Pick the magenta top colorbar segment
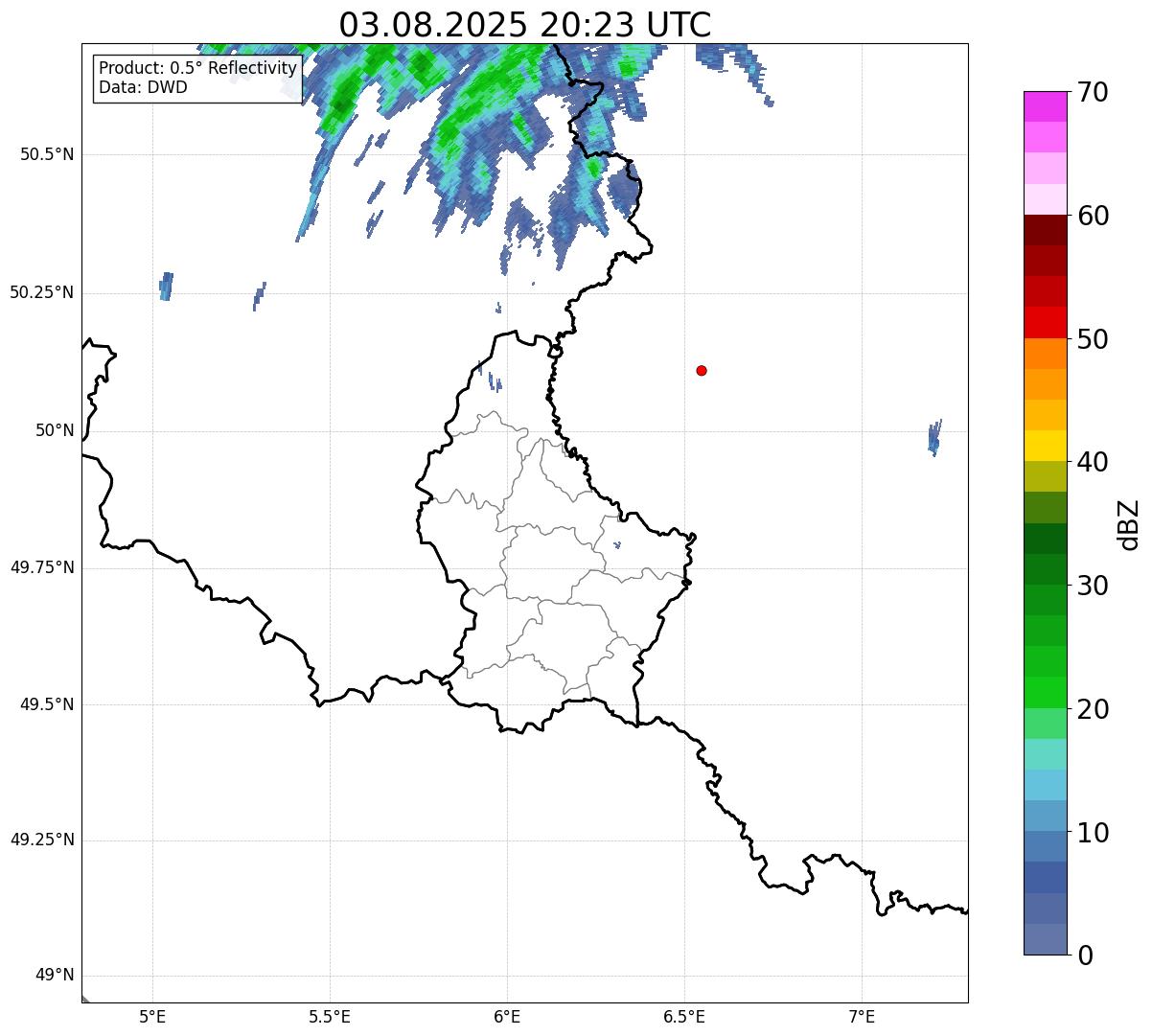This screenshot has width=1152, height=1036. (1046, 106)
